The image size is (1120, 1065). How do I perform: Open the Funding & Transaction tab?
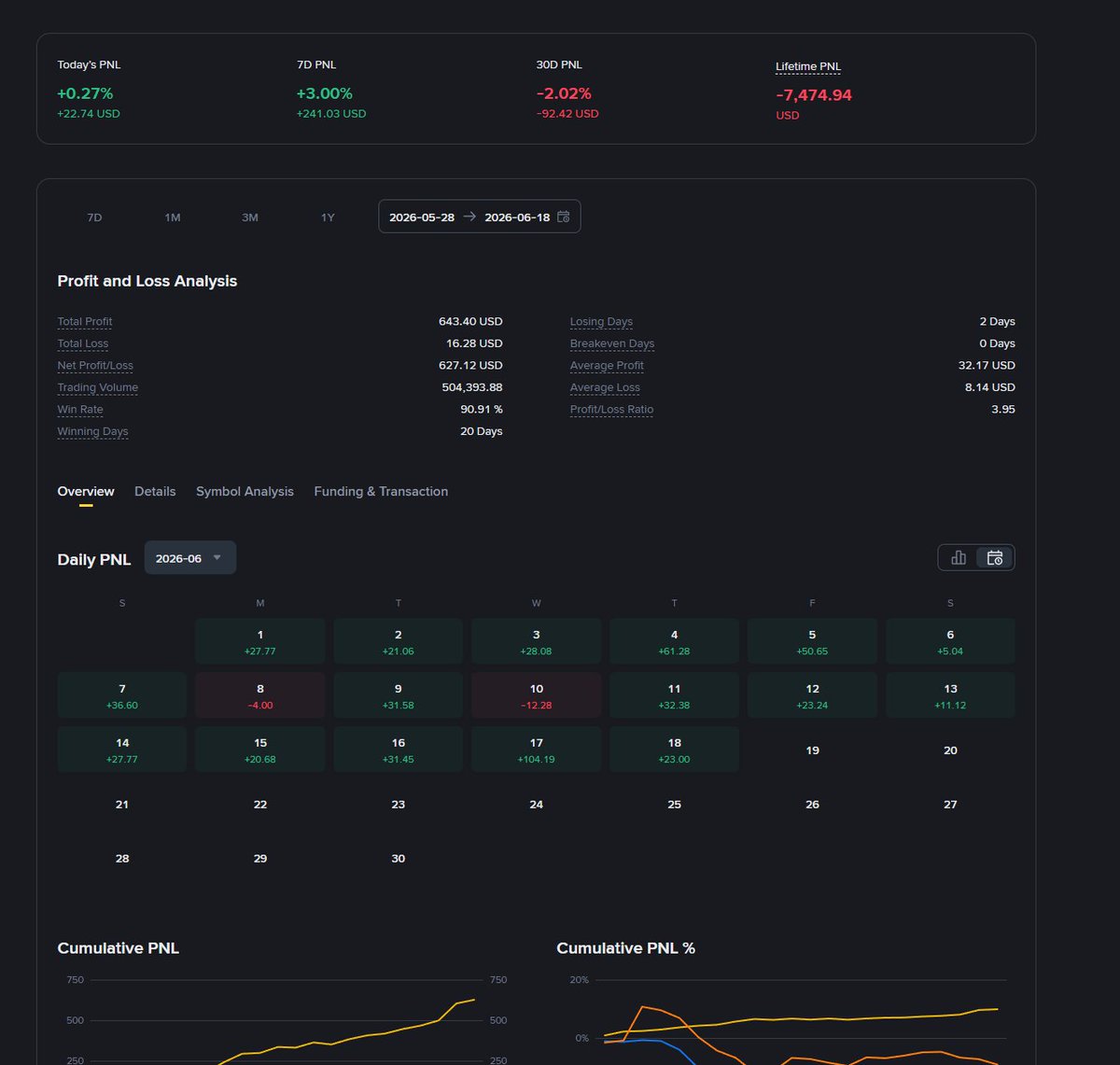[x=381, y=492]
